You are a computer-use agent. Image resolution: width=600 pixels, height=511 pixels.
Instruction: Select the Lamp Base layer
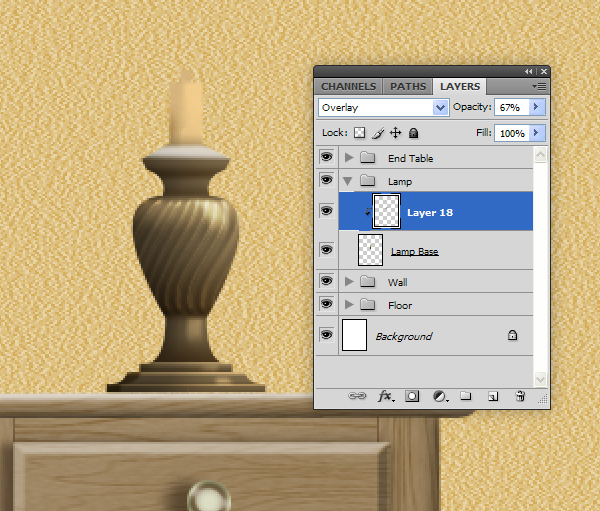pyautogui.click(x=414, y=251)
